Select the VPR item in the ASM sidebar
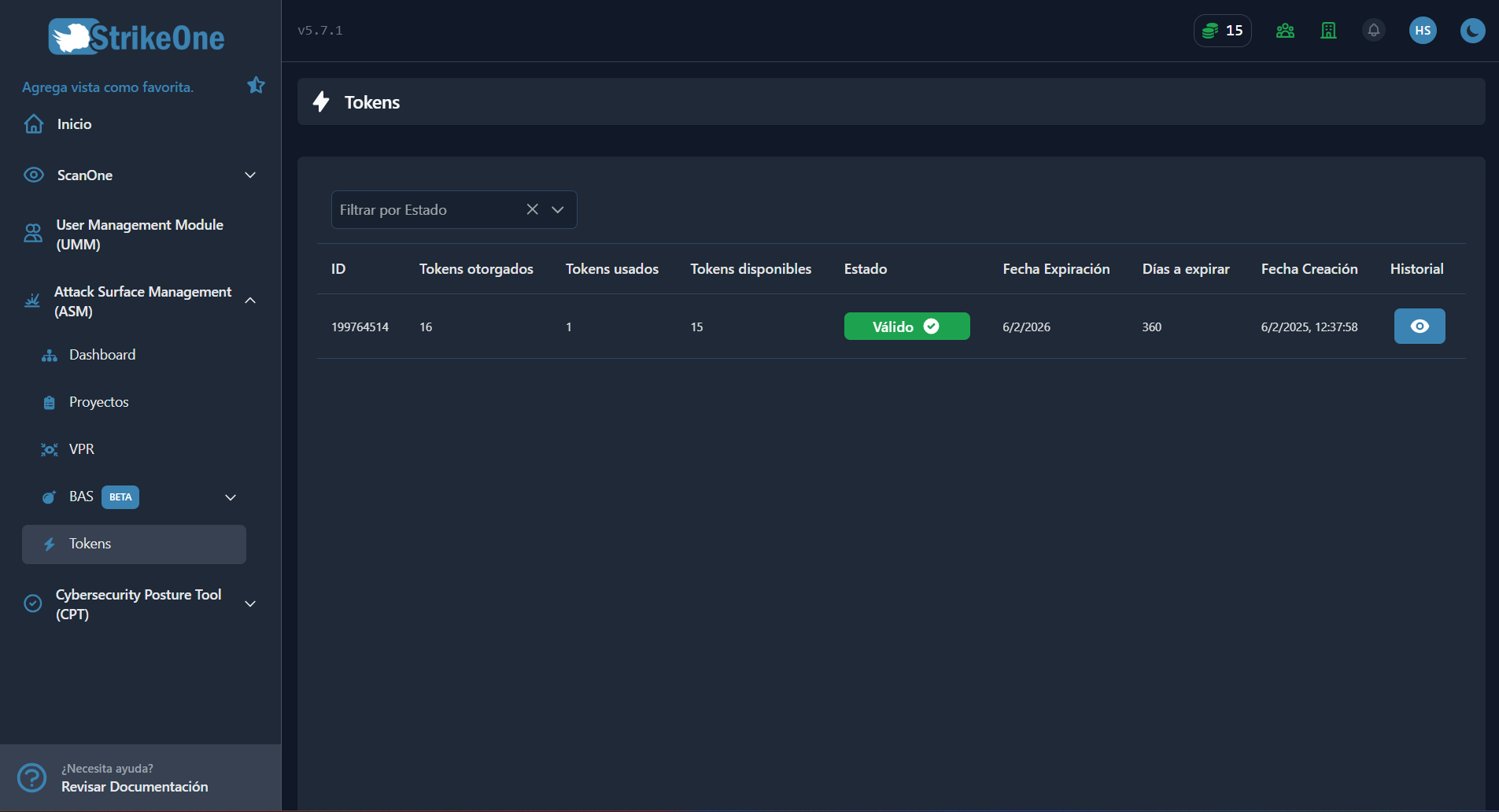1499x812 pixels. click(81, 448)
